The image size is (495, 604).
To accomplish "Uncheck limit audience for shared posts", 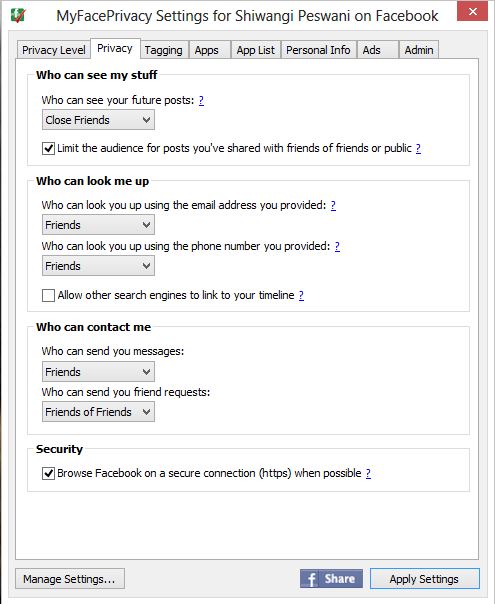I will point(48,148).
